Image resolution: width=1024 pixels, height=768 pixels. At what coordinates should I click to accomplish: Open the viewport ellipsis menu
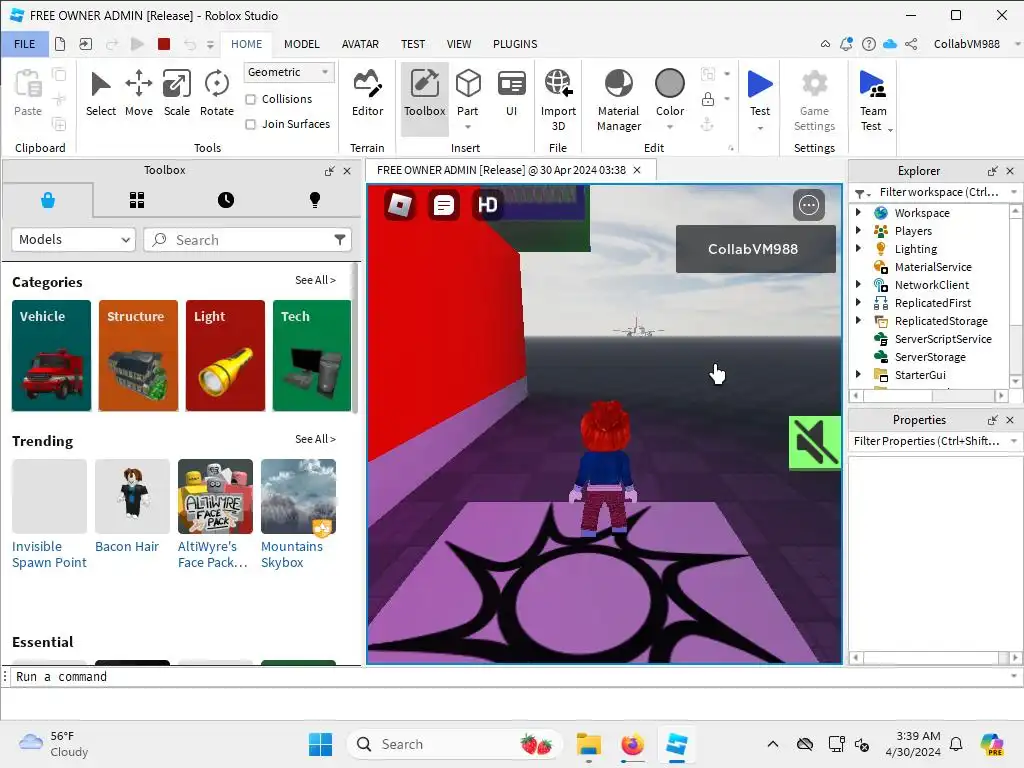click(x=808, y=205)
